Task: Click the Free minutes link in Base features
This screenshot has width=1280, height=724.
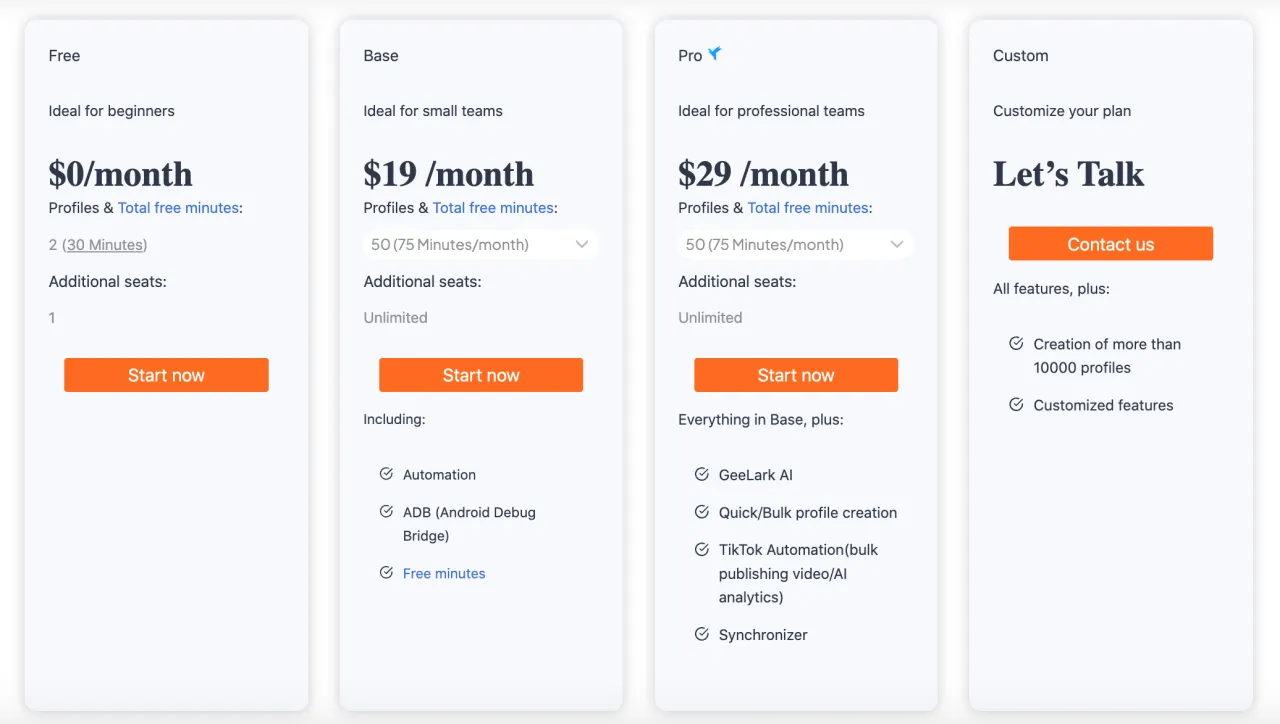Action: [444, 573]
